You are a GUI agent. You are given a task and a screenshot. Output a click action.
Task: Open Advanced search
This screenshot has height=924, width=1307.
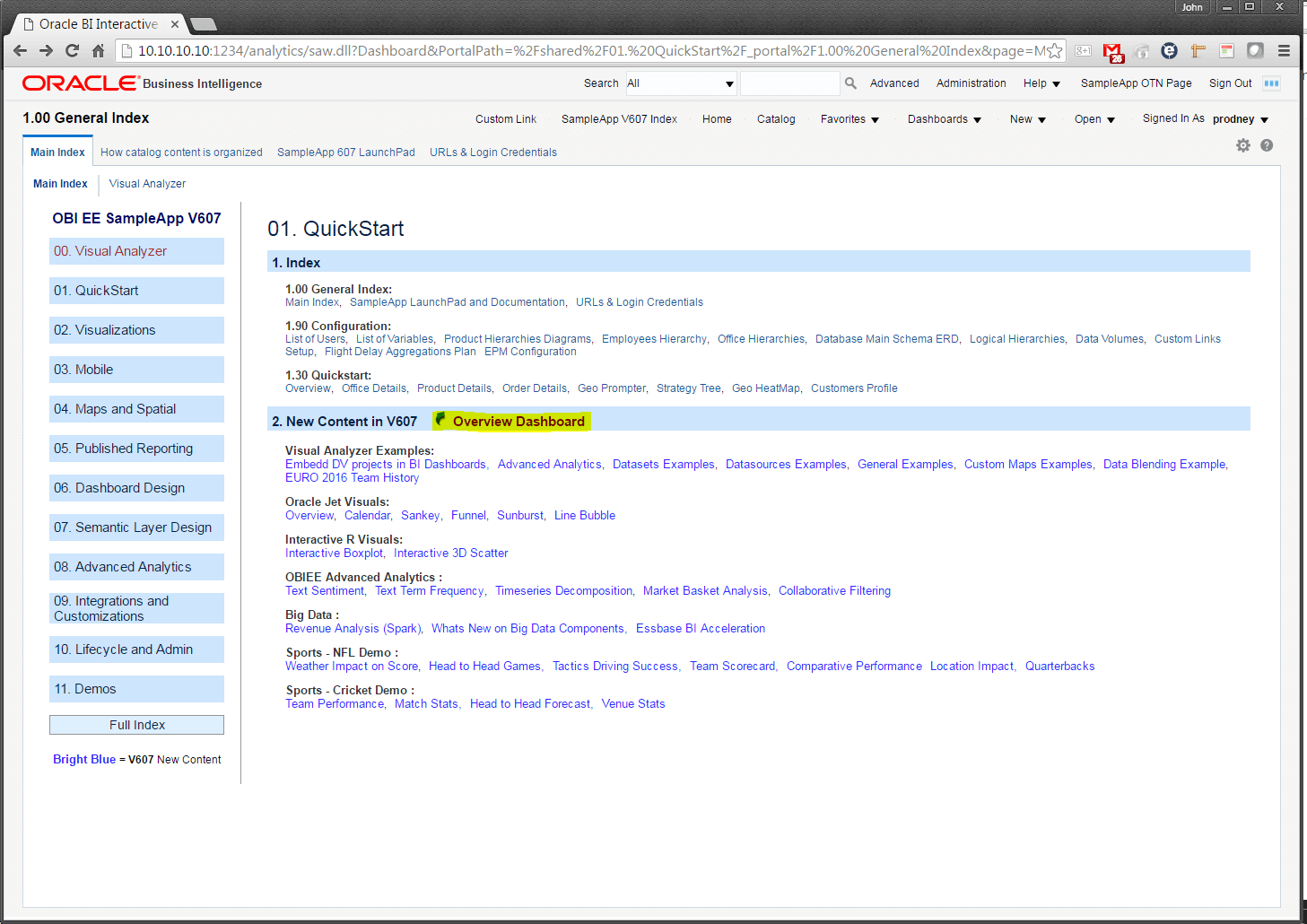tap(894, 83)
